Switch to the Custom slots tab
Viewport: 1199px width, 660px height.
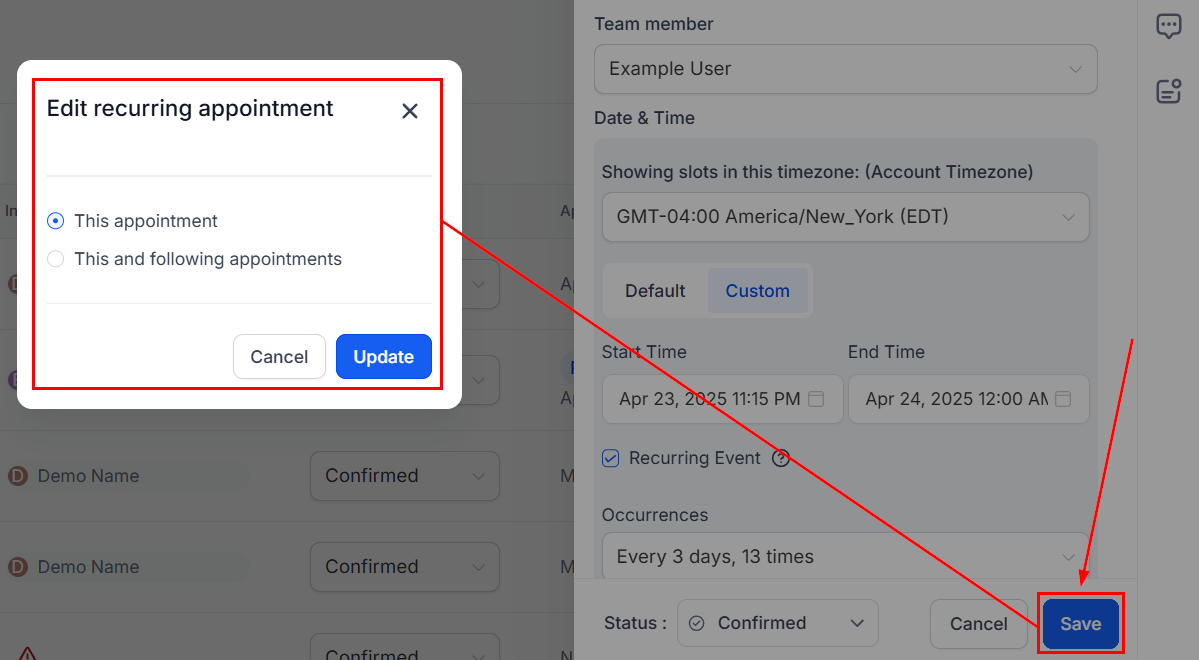click(x=757, y=291)
